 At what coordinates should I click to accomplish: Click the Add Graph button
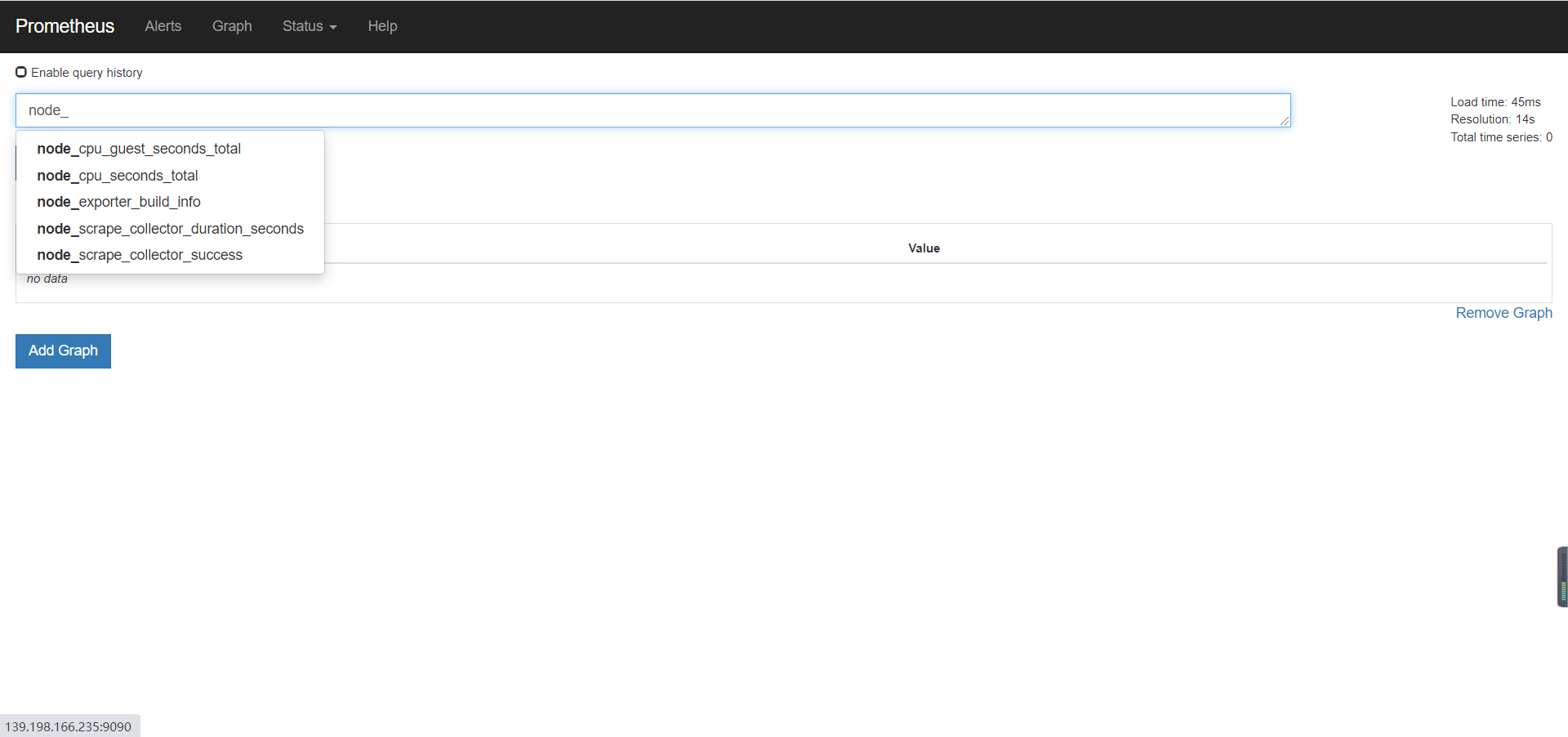pyautogui.click(x=63, y=351)
